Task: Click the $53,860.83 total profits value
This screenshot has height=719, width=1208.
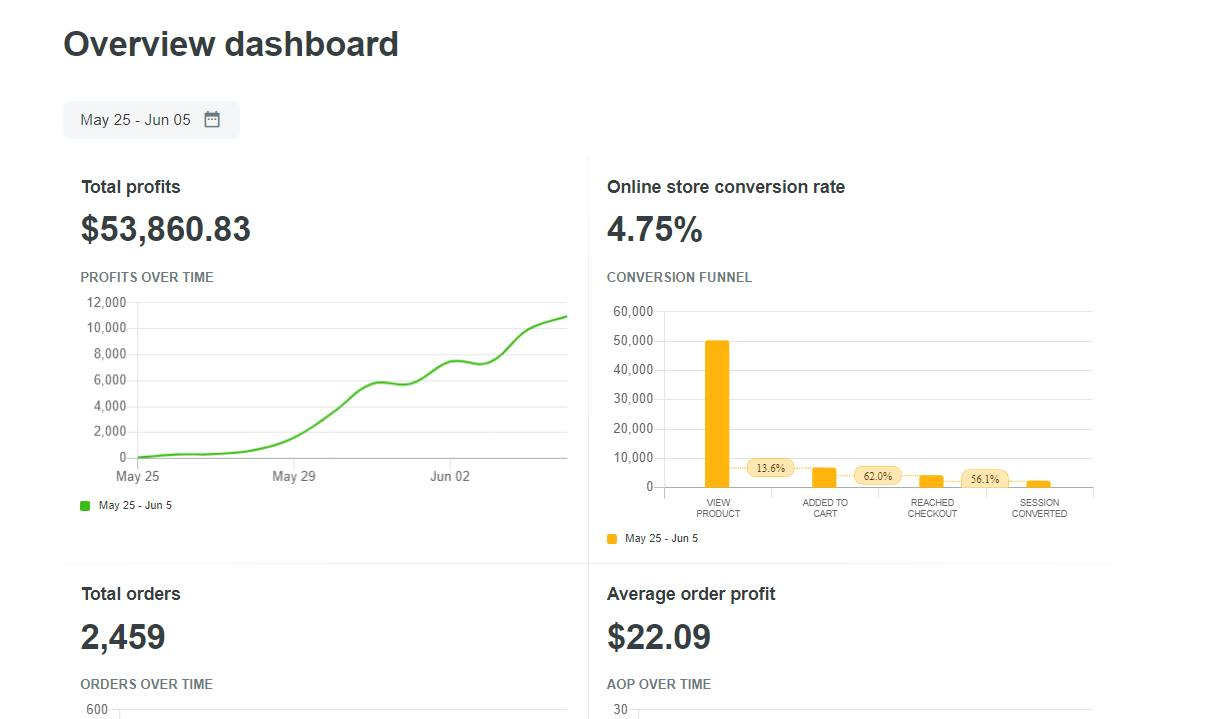Action: click(x=166, y=229)
